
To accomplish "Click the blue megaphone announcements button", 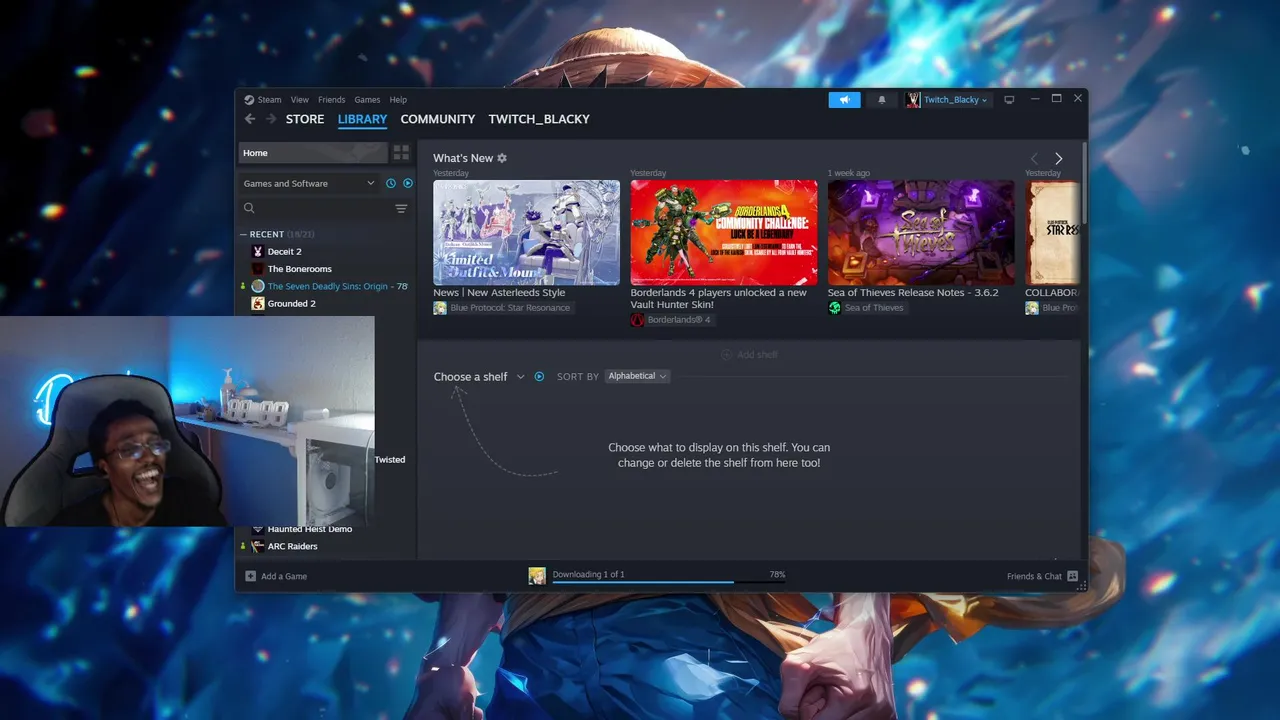I will coord(844,100).
